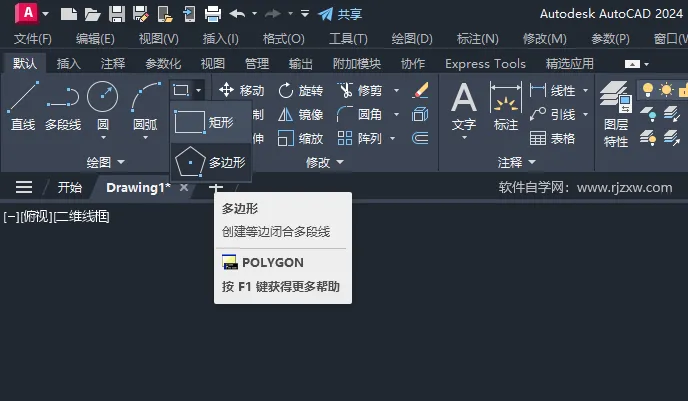Click the Top (俯视) view control label
Image resolution: width=688 pixels, height=401 pixels.
pyautogui.click(x=36, y=216)
